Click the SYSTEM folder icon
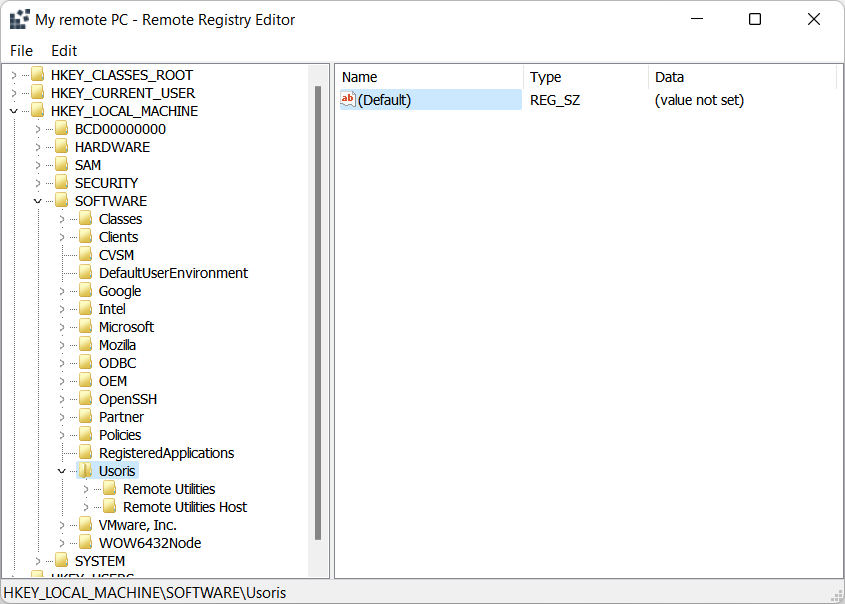The height and width of the screenshot is (604, 845). 62,561
